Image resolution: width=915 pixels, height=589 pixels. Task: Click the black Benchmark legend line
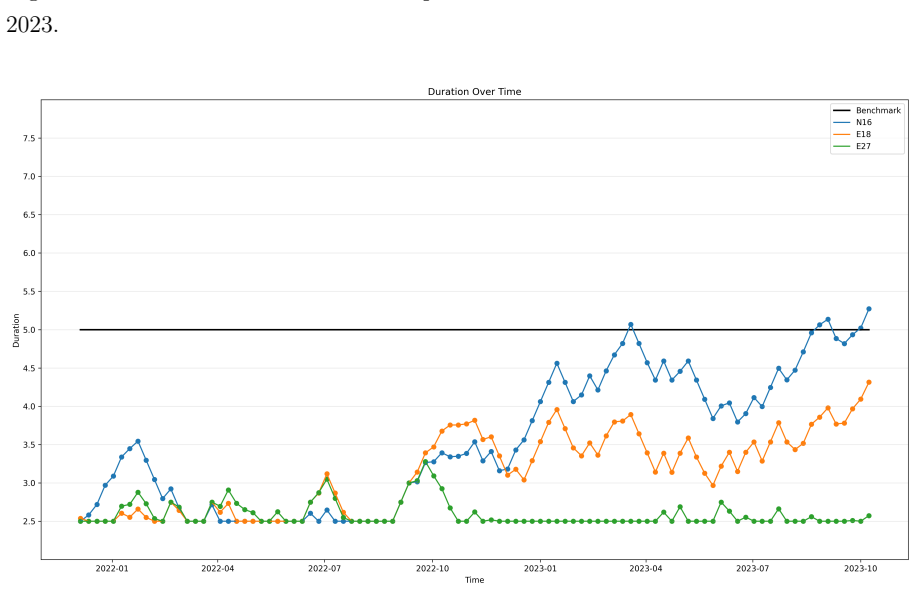click(841, 110)
